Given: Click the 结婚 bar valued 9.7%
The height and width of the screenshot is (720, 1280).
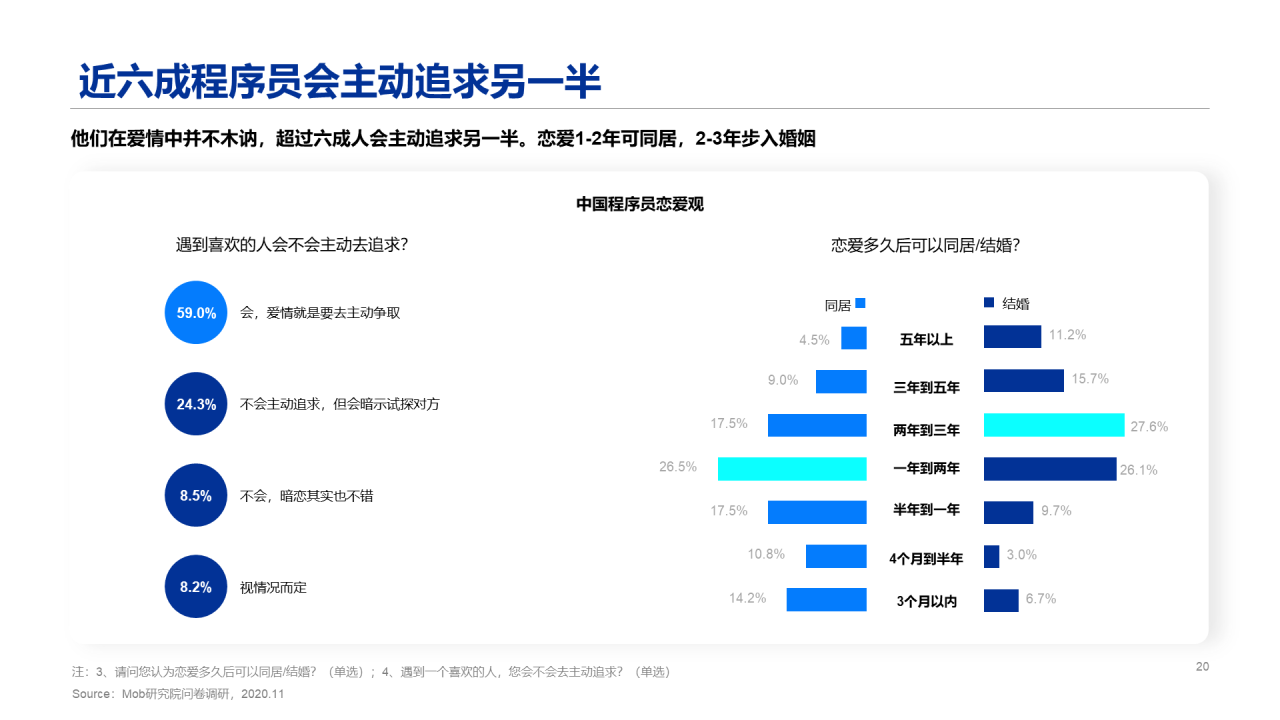Looking at the screenshot, I should tap(1009, 512).
